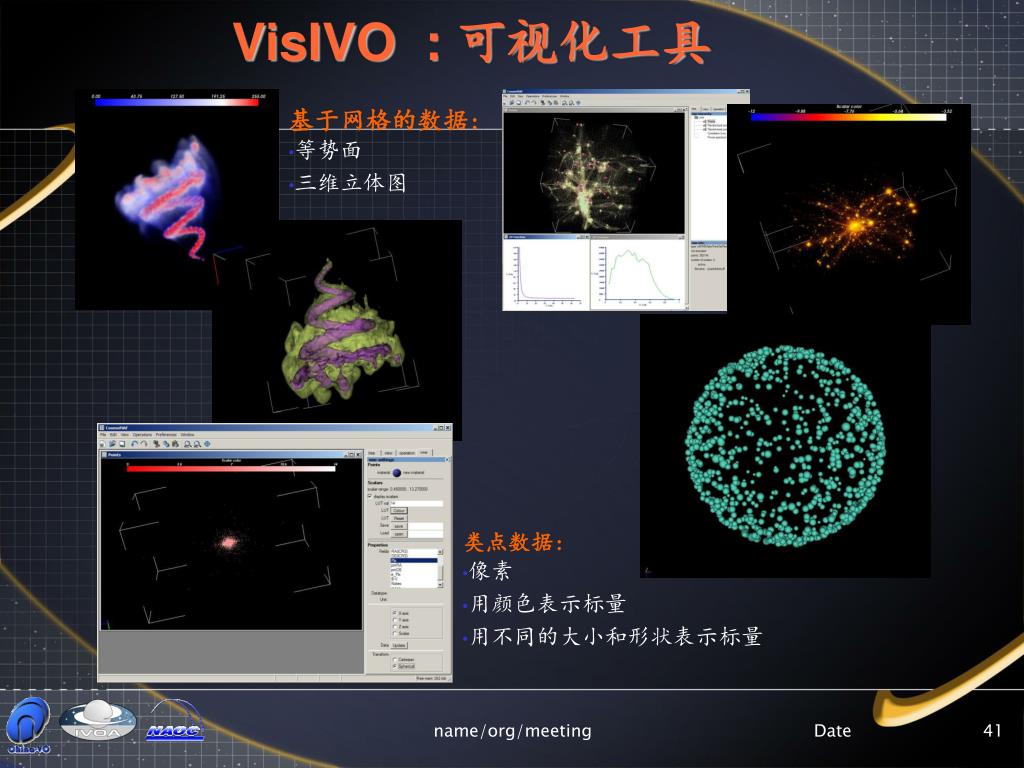Screen dimensions: 1024x768
Task: Click the Fields list scroll-down arrow
Action: click(x=440, y=584)
